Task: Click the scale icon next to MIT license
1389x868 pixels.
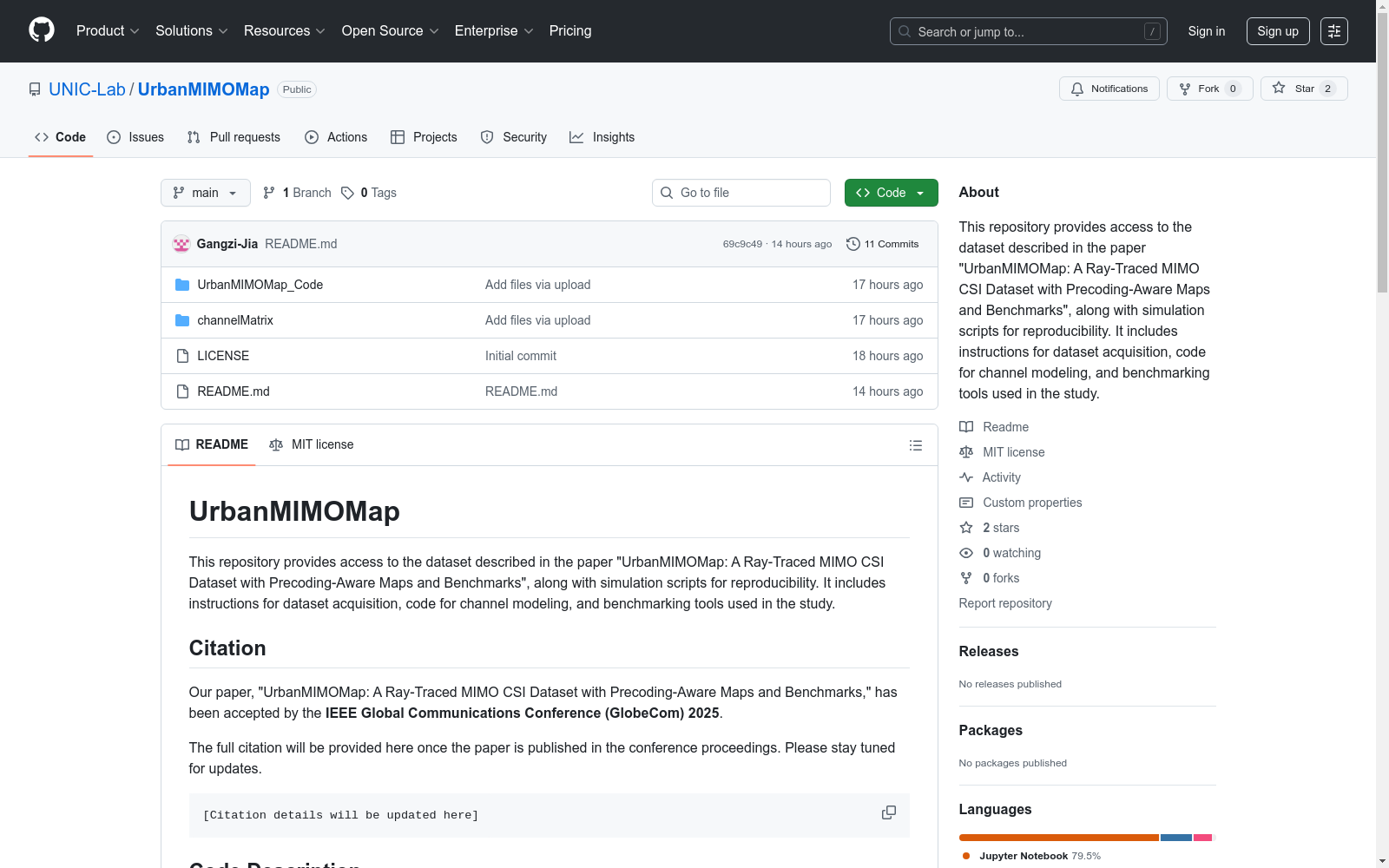Action: click(966, 452)
